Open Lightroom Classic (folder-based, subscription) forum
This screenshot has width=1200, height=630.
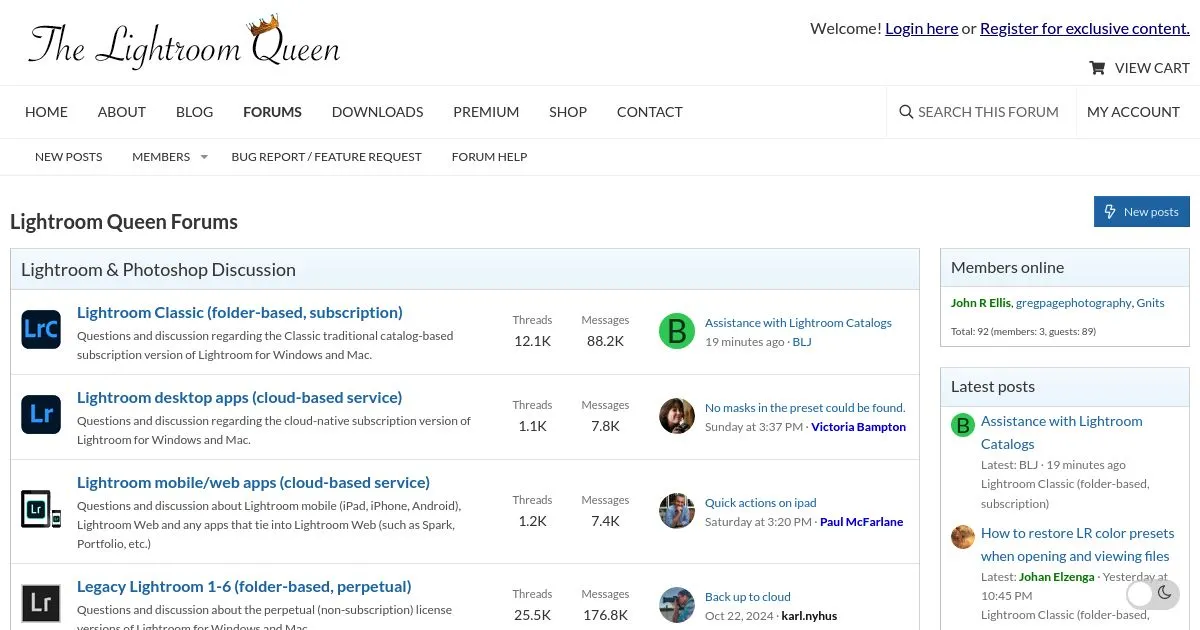[x=240, y=312]
